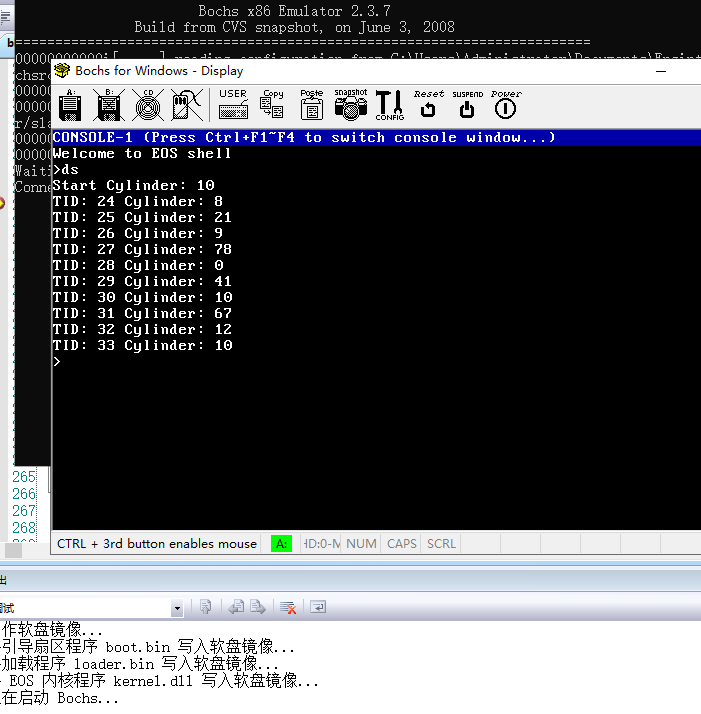Image resolution: width=701 pixels, height=714 pixels.
Task: Toggle the CD-ROM drive icon
Action: 148,106
